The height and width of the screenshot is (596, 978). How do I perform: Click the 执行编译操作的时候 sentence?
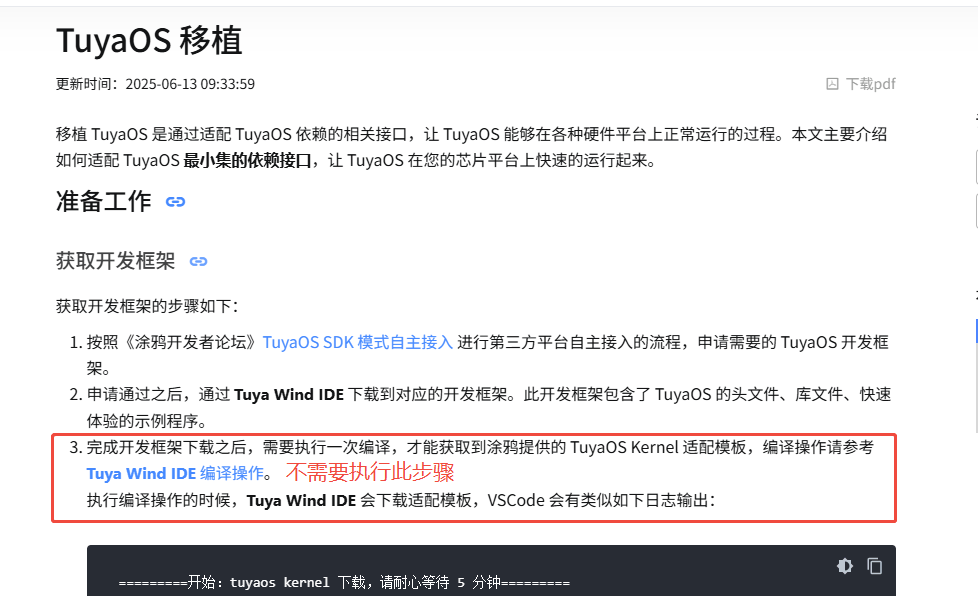[400, 501]
